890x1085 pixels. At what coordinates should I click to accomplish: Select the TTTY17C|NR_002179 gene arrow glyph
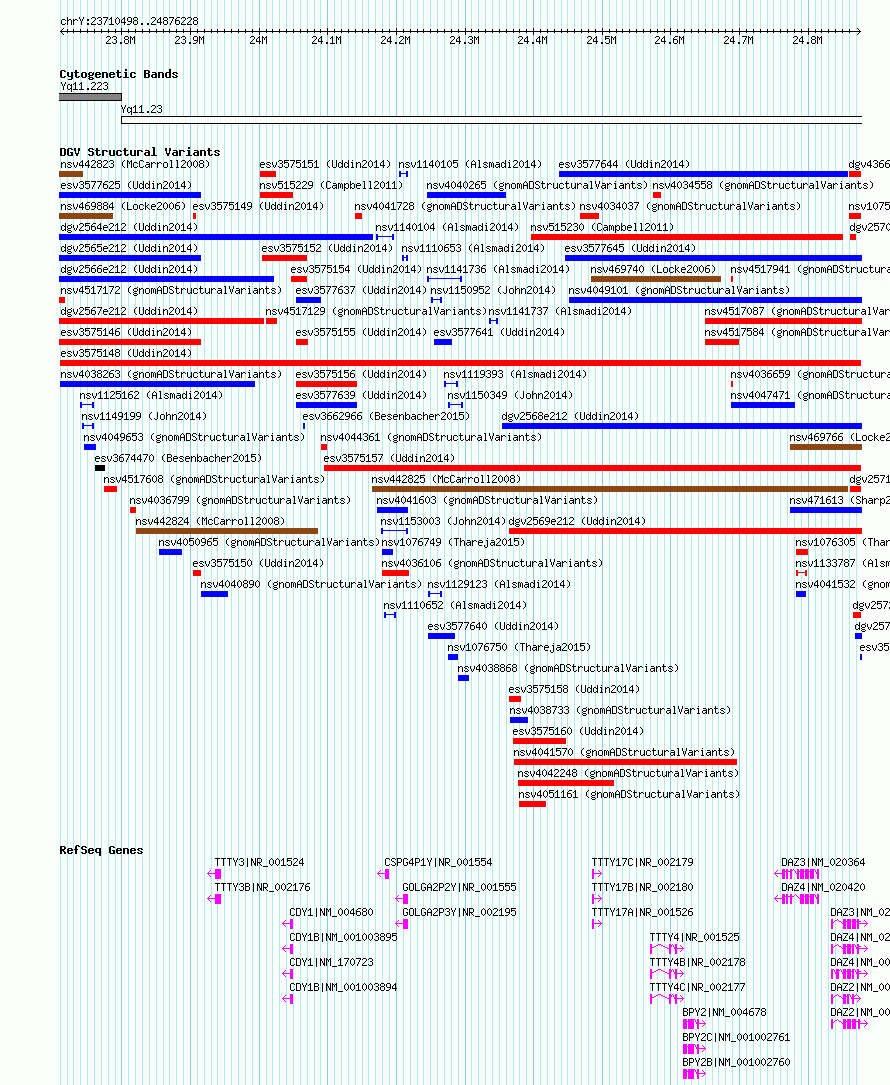[597, 874]
